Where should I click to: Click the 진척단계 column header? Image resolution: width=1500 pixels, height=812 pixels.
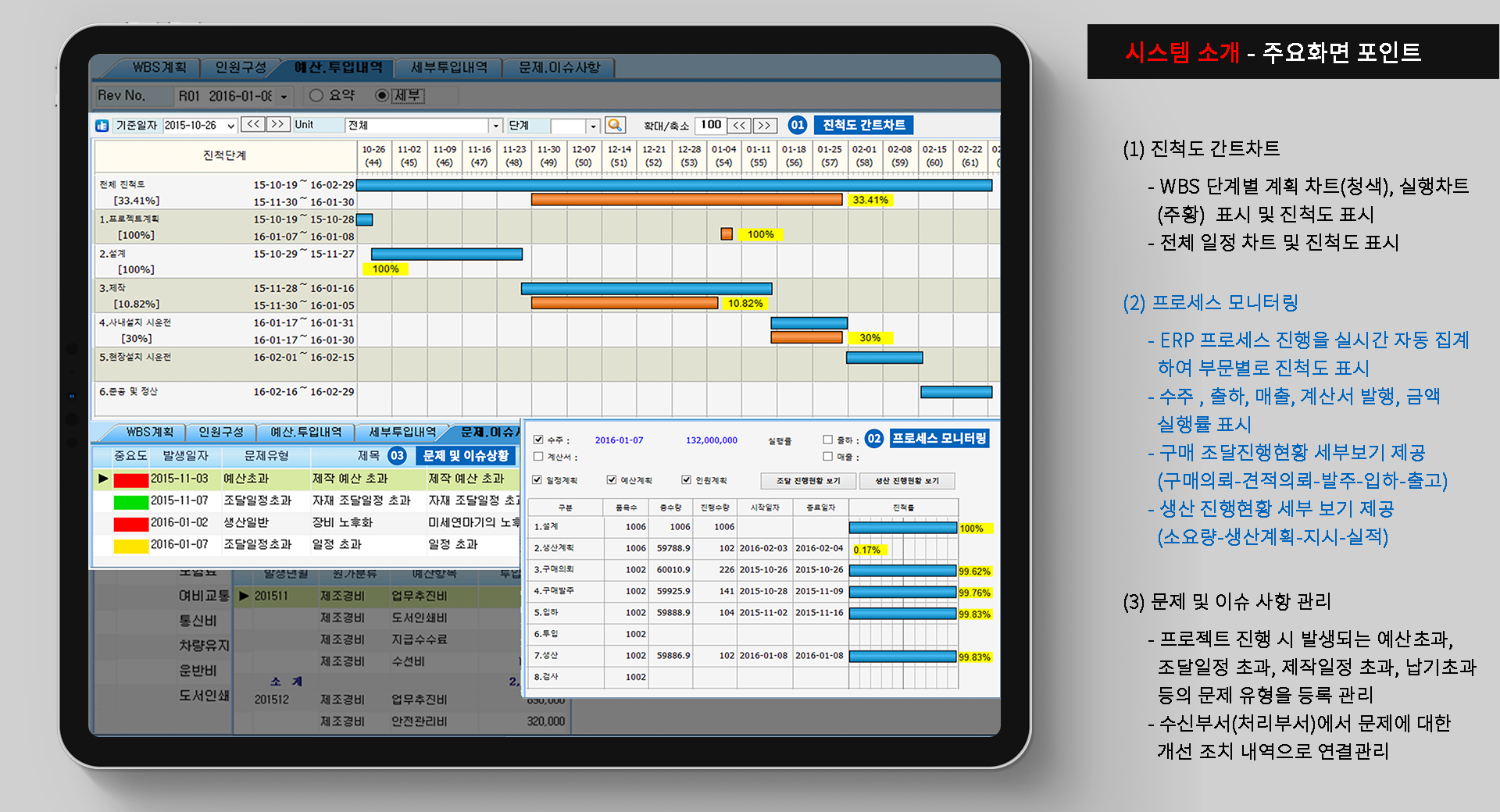pos(225,156)
